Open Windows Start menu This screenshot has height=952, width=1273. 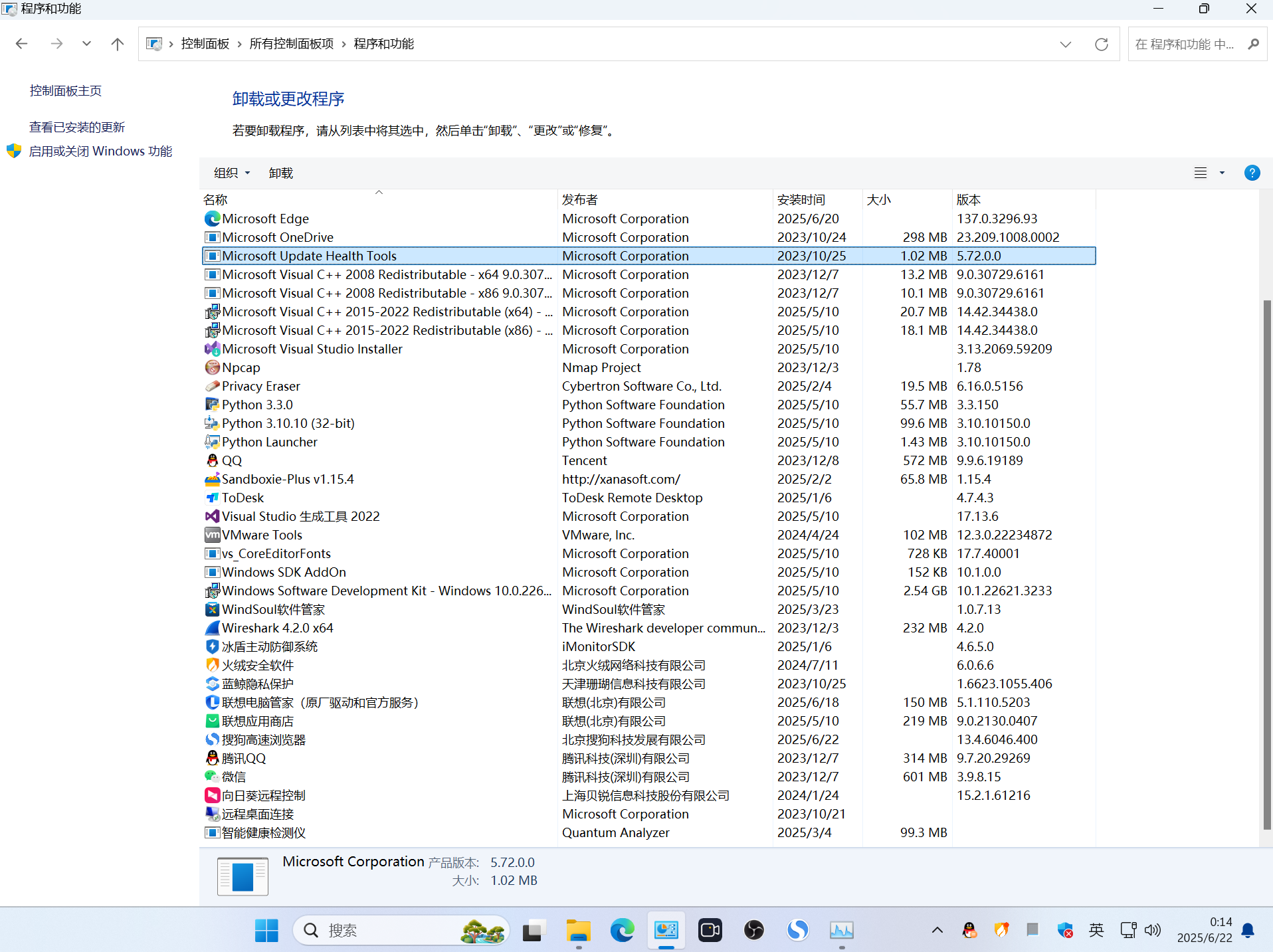(266, 930)
